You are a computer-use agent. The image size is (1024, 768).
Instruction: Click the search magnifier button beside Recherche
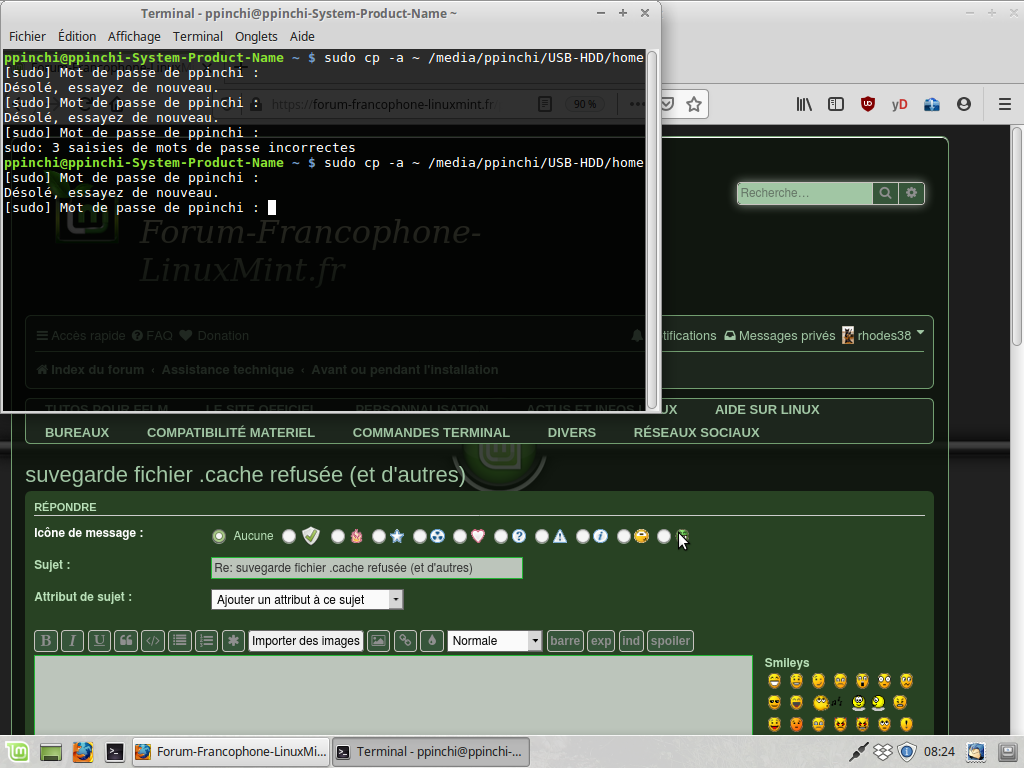click(x=885, y=193)
